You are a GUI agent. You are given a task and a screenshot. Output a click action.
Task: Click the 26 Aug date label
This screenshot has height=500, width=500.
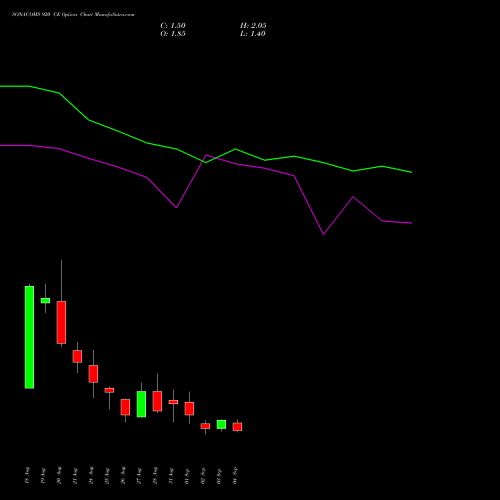coord(123,475)
